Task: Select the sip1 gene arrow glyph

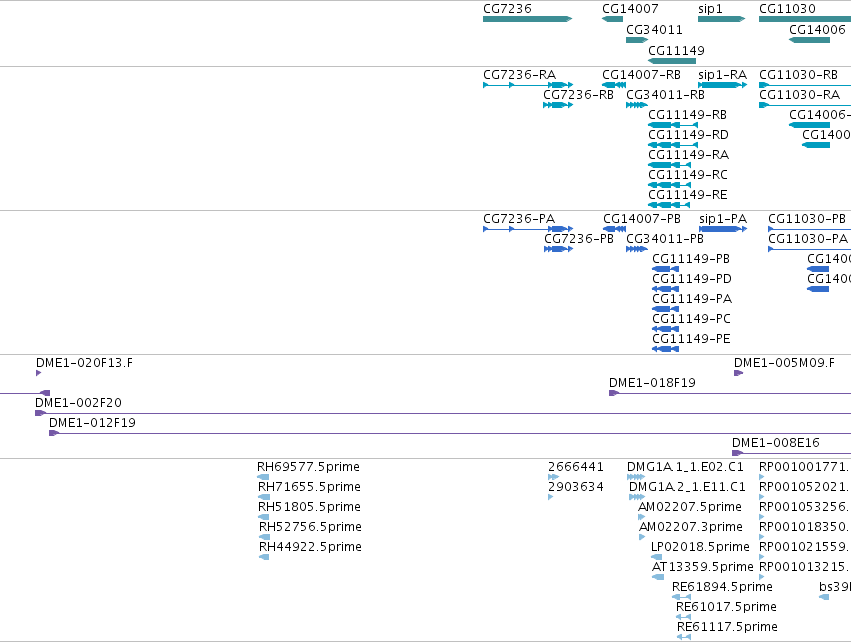Action: 722,19
